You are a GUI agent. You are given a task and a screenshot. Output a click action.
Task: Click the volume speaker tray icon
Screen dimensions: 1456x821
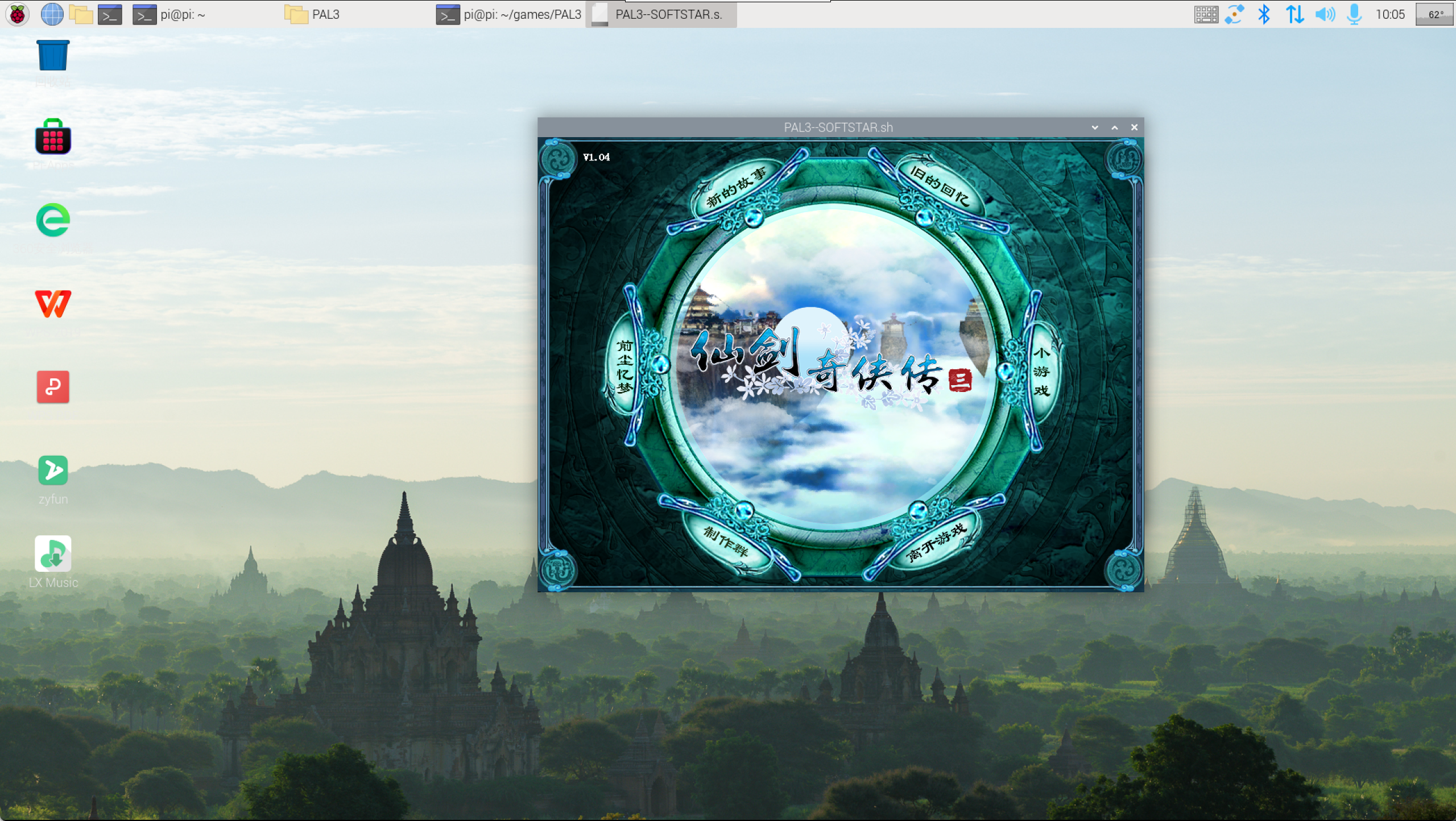click(1325, 14)
